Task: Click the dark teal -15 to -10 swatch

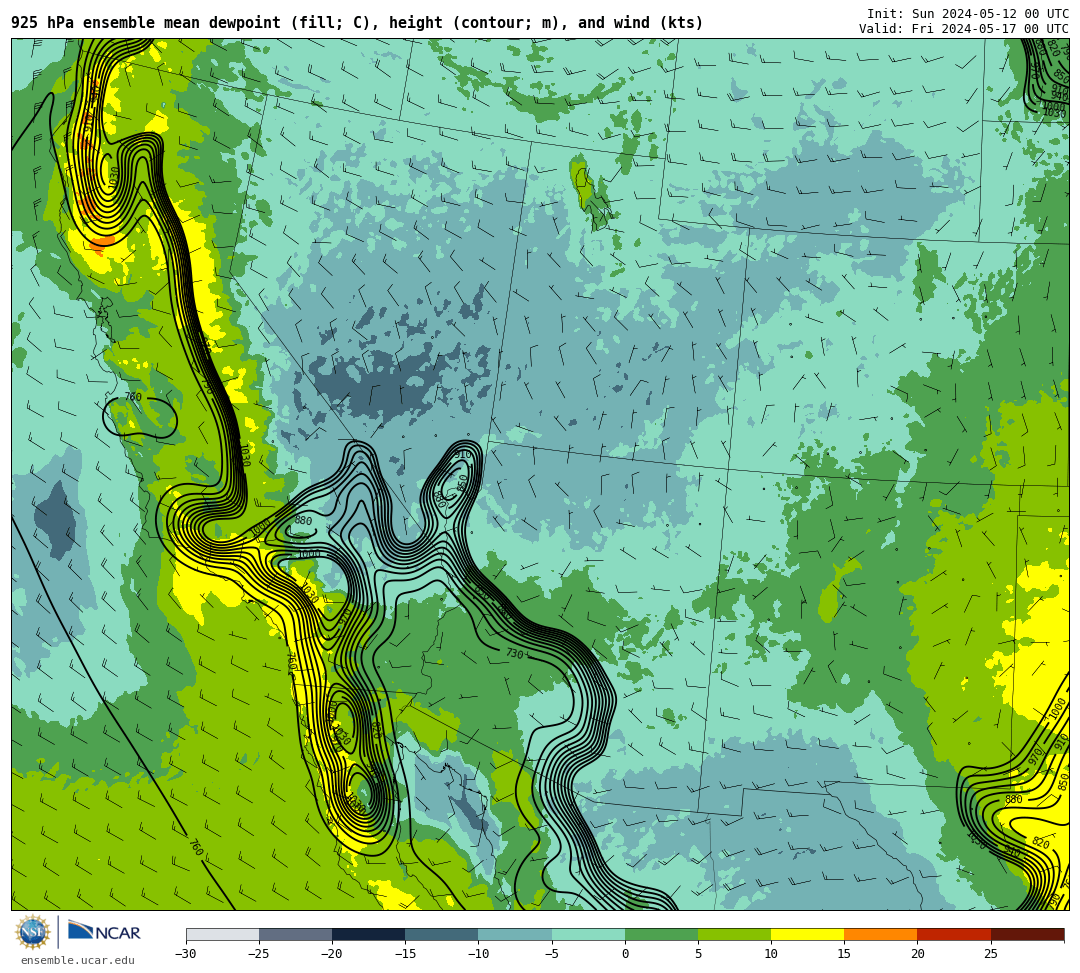Action: [x=442, y=934]
